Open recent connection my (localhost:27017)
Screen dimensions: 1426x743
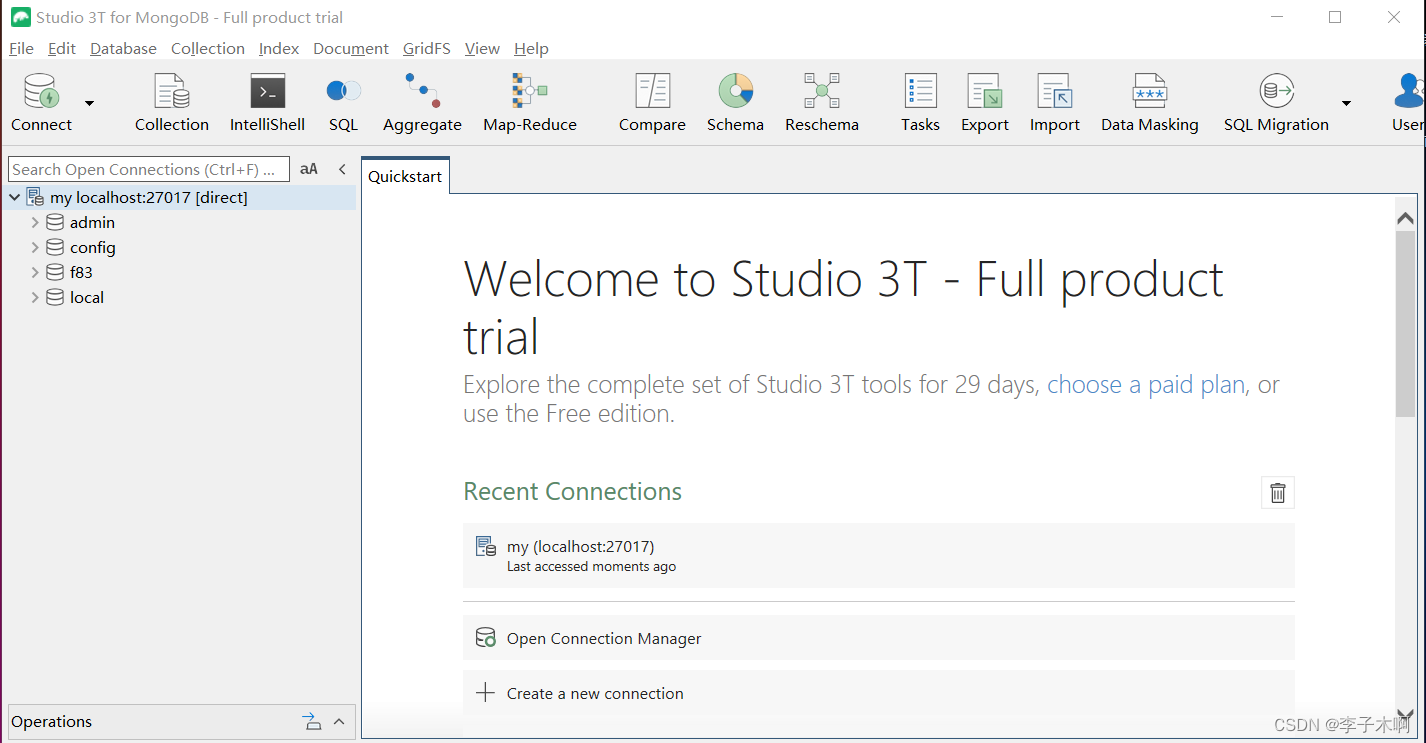(878, 555)
